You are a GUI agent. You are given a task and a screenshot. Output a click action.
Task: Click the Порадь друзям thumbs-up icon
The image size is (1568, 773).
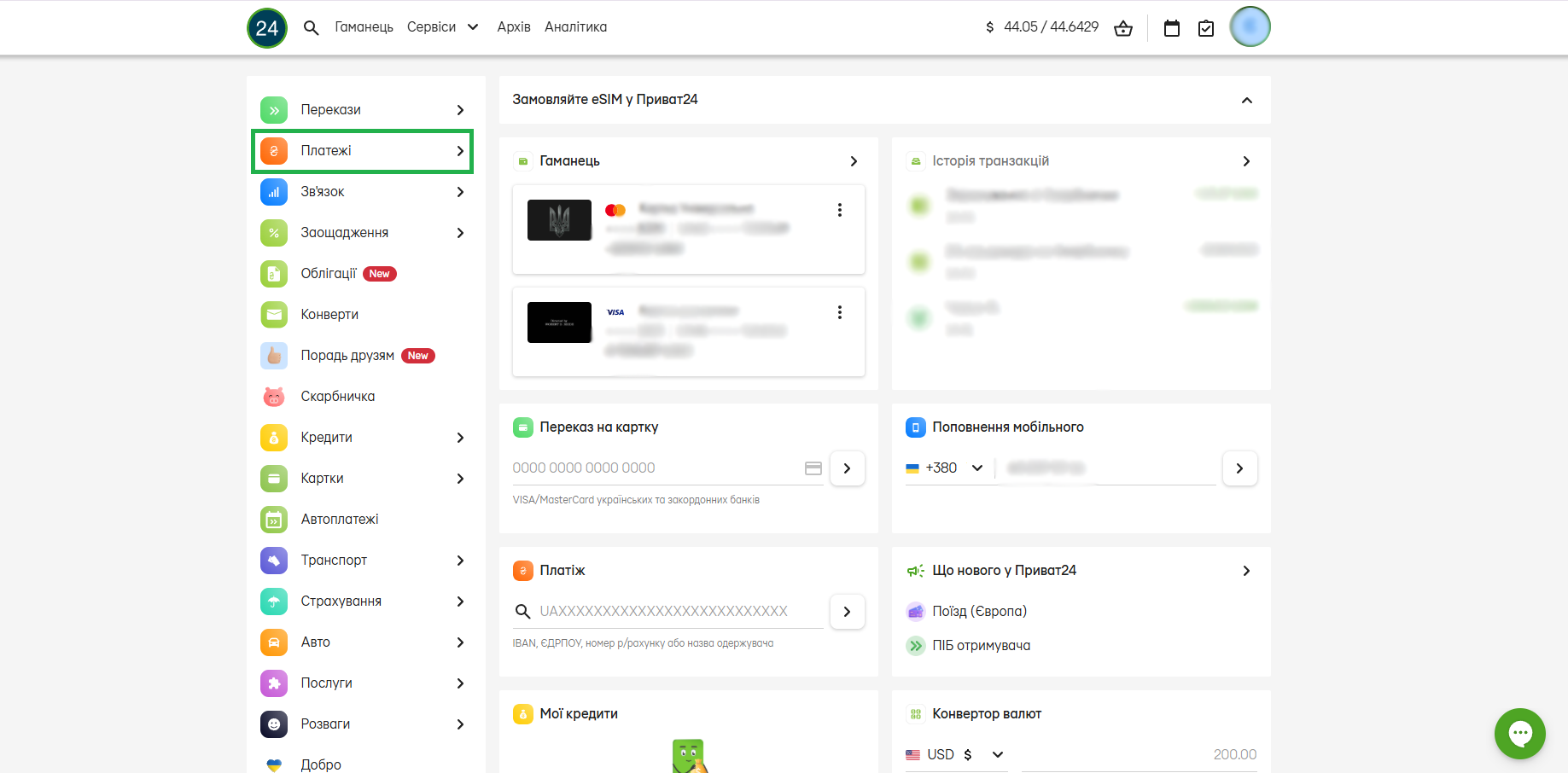pos(274,356)
